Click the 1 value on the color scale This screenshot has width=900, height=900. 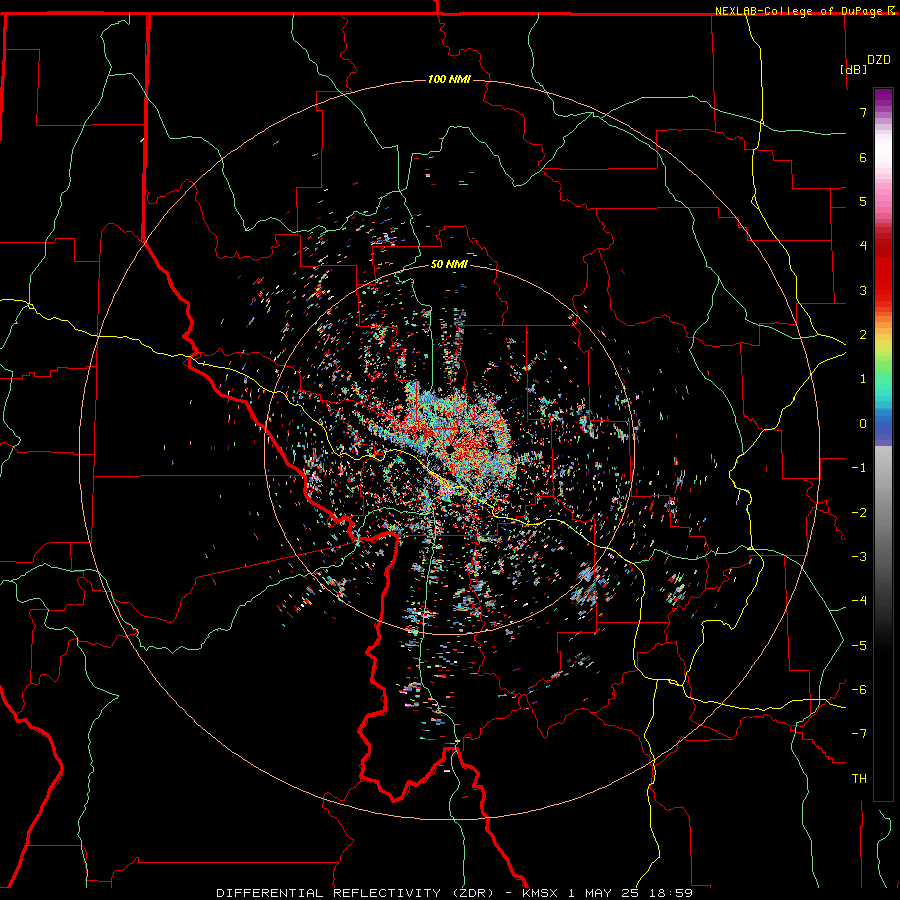pos(863,378)
